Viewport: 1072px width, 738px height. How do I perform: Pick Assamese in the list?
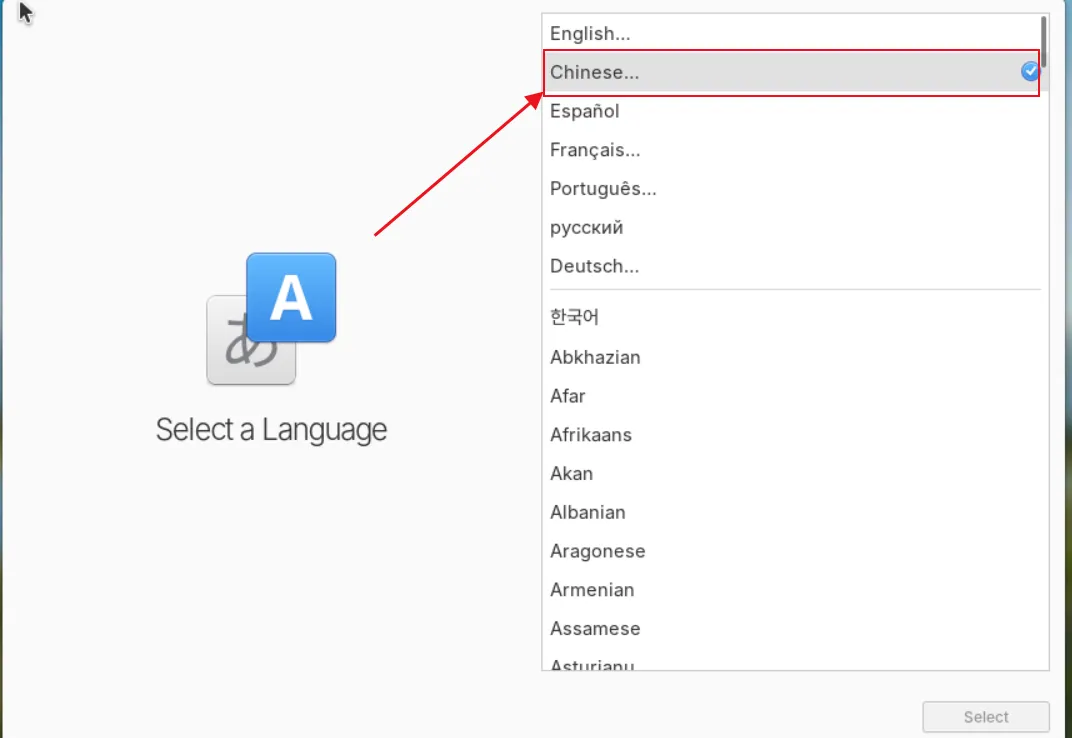pyautogui.click(x=595, y=629)
